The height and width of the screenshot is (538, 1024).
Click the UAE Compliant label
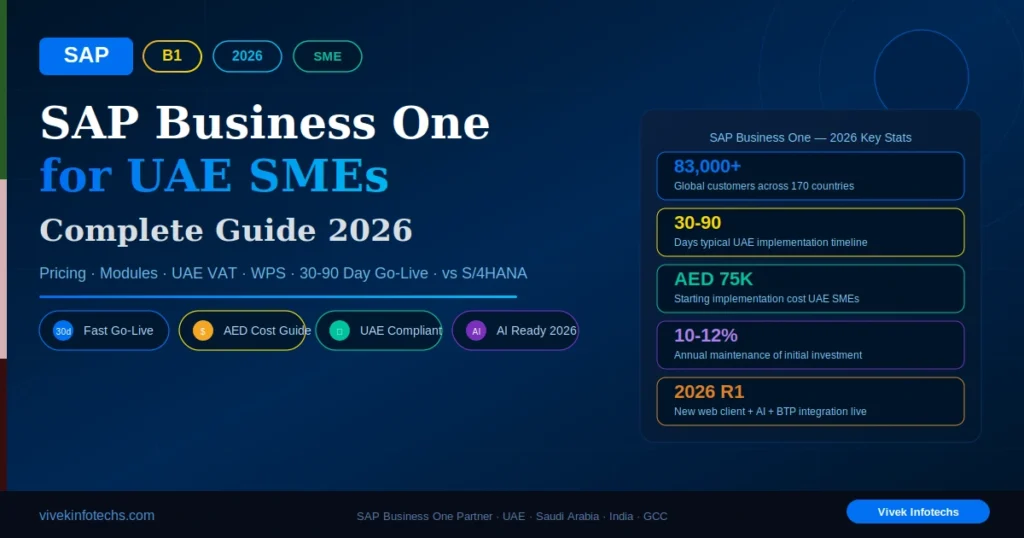[401, 331]
